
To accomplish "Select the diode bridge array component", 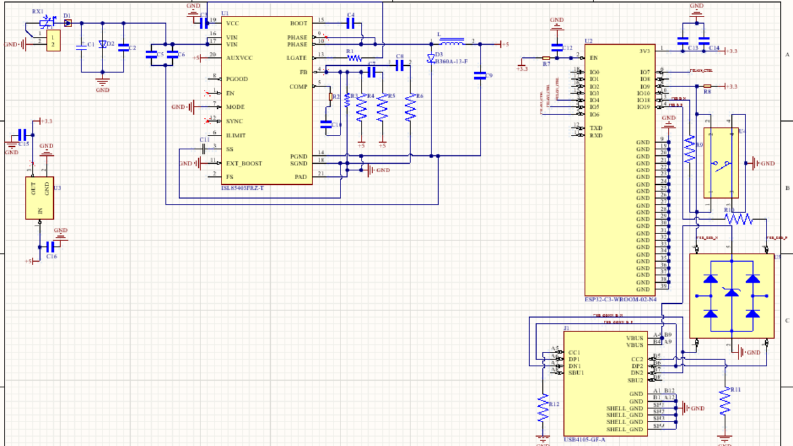I will pos(731,296).
